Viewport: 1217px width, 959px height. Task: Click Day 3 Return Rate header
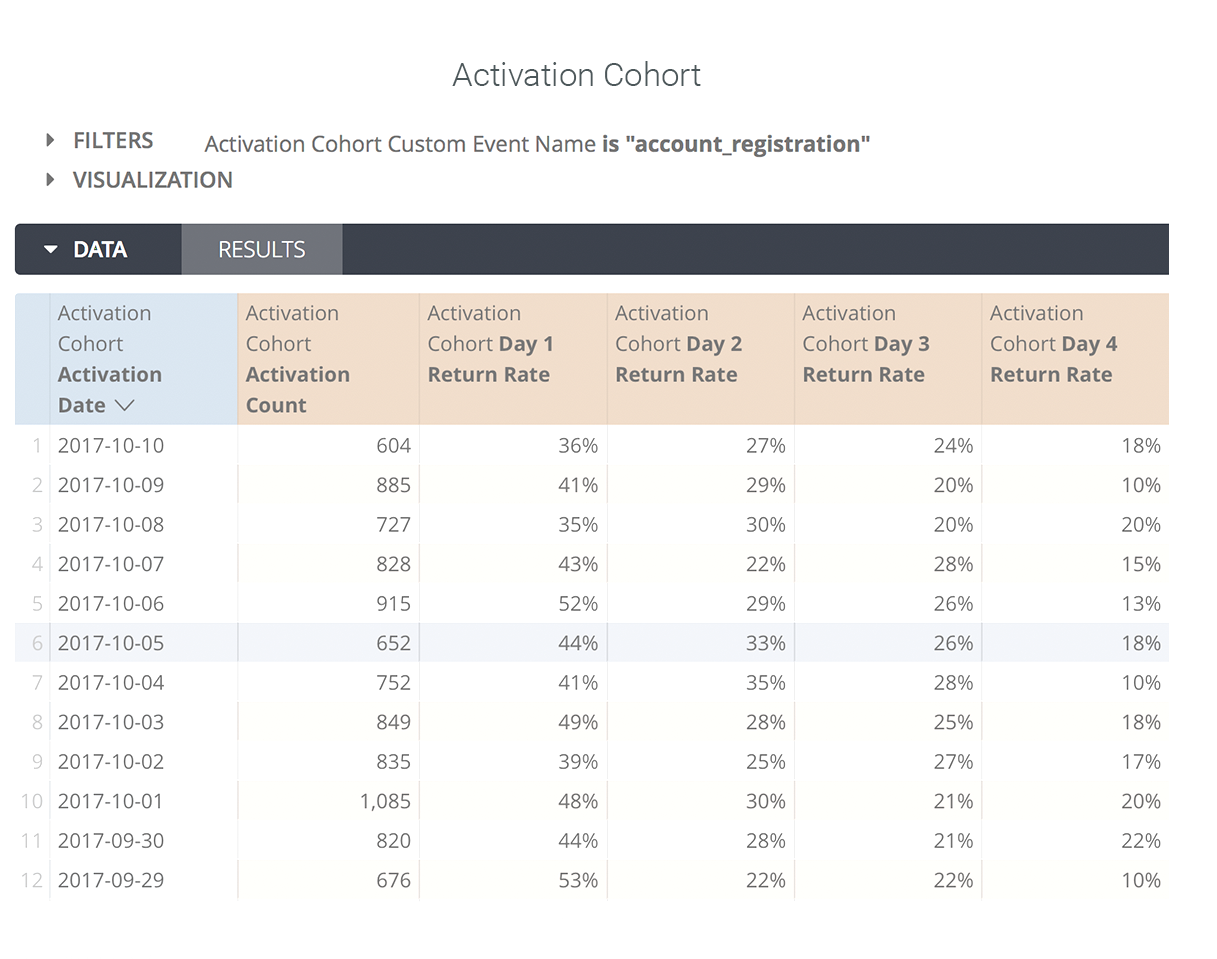[866, 359]
